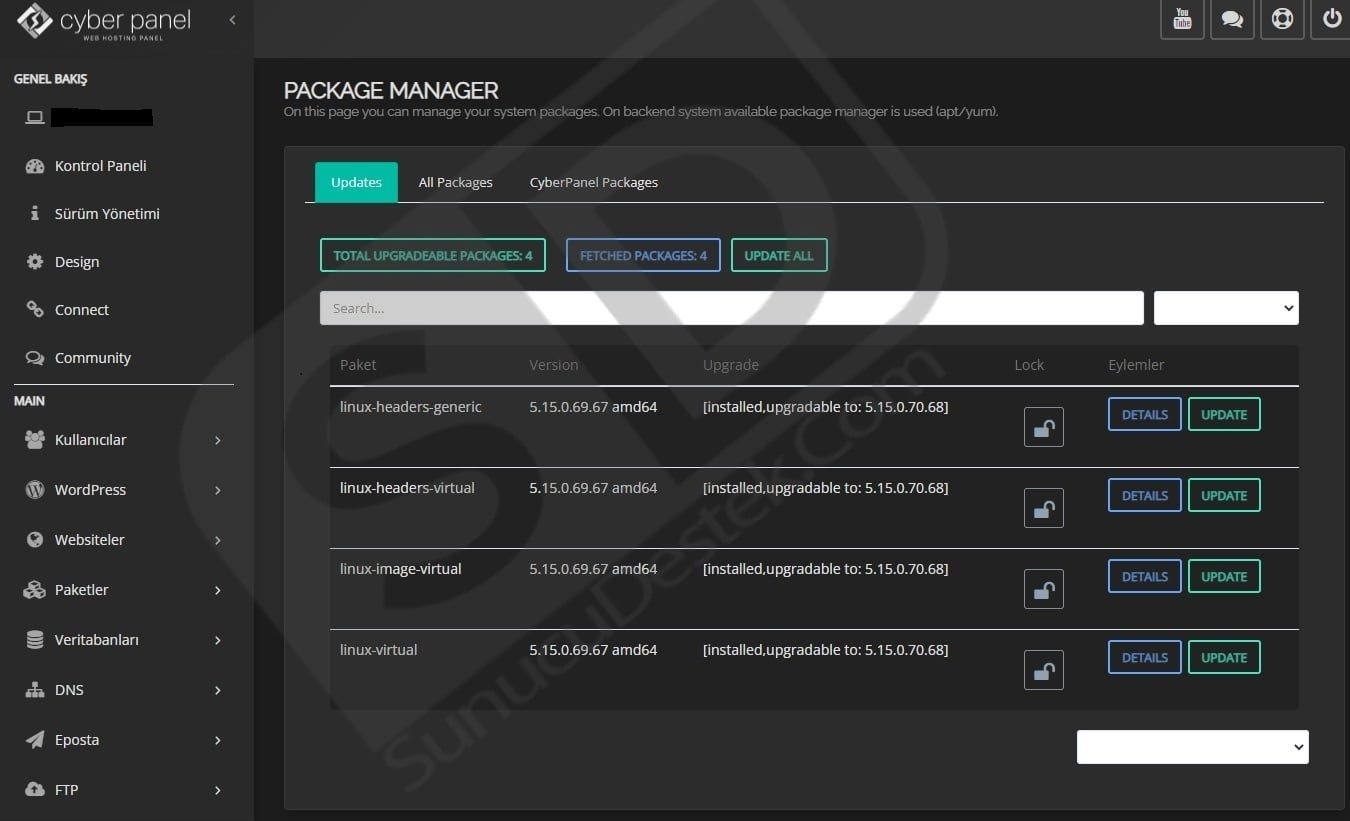
Task: View Details for linux-headers-virtual
Action: click(1145, 495)
